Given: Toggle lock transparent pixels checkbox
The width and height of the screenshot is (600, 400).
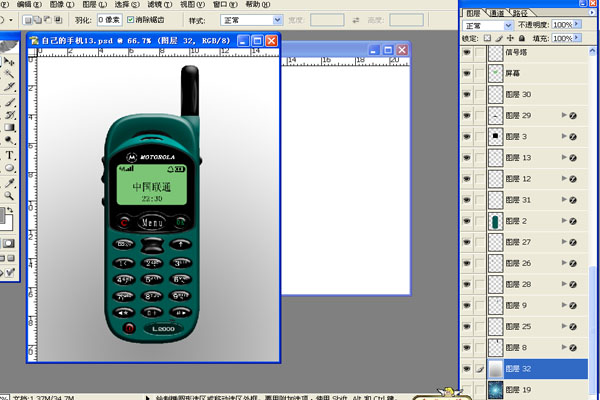Looking at the screenshot, I should coord(487,38).
